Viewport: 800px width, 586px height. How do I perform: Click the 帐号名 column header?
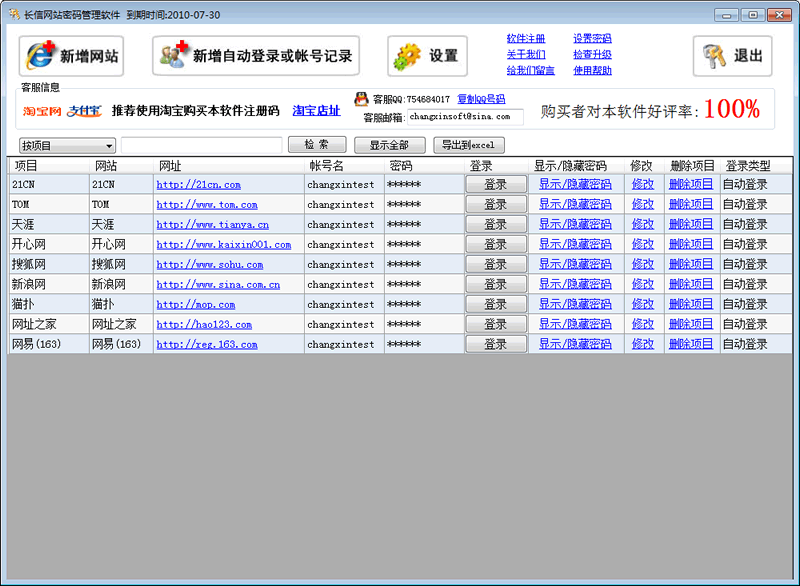tap(344, 166)
